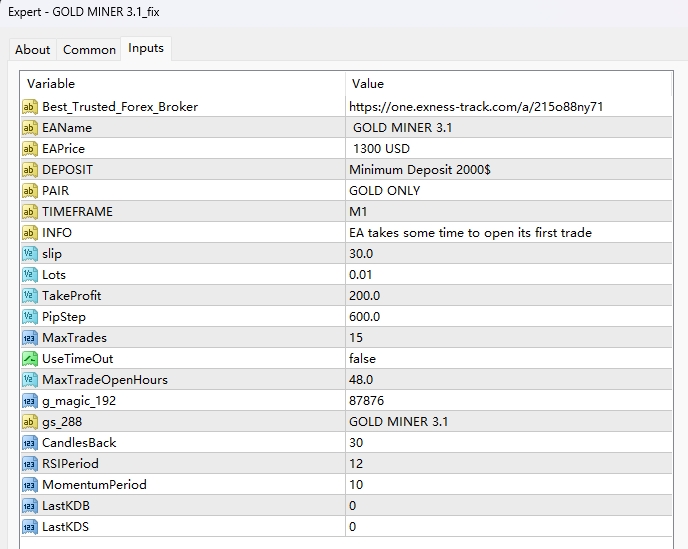Click the integer icon beside MaxTrades
This screenshot has height=549, width=688.
point(29,338)
